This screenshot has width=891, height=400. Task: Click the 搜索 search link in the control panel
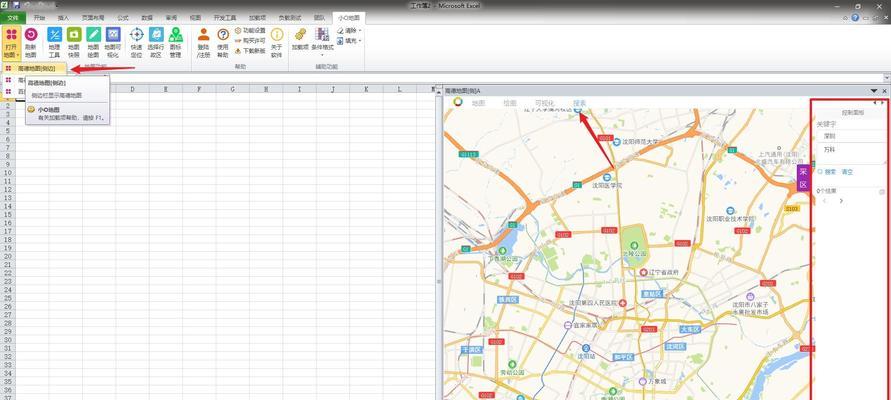tap(828, 172)
